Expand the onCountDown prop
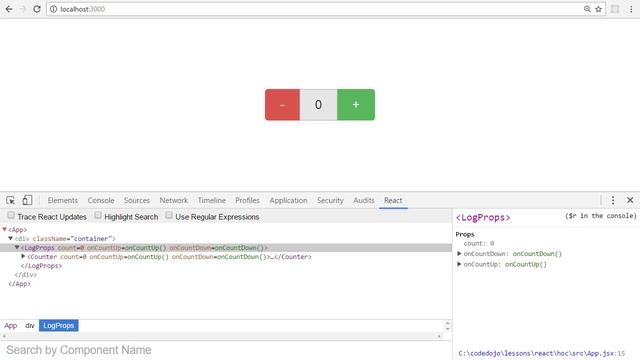640x360 pixels. click(x=459, y=253)
